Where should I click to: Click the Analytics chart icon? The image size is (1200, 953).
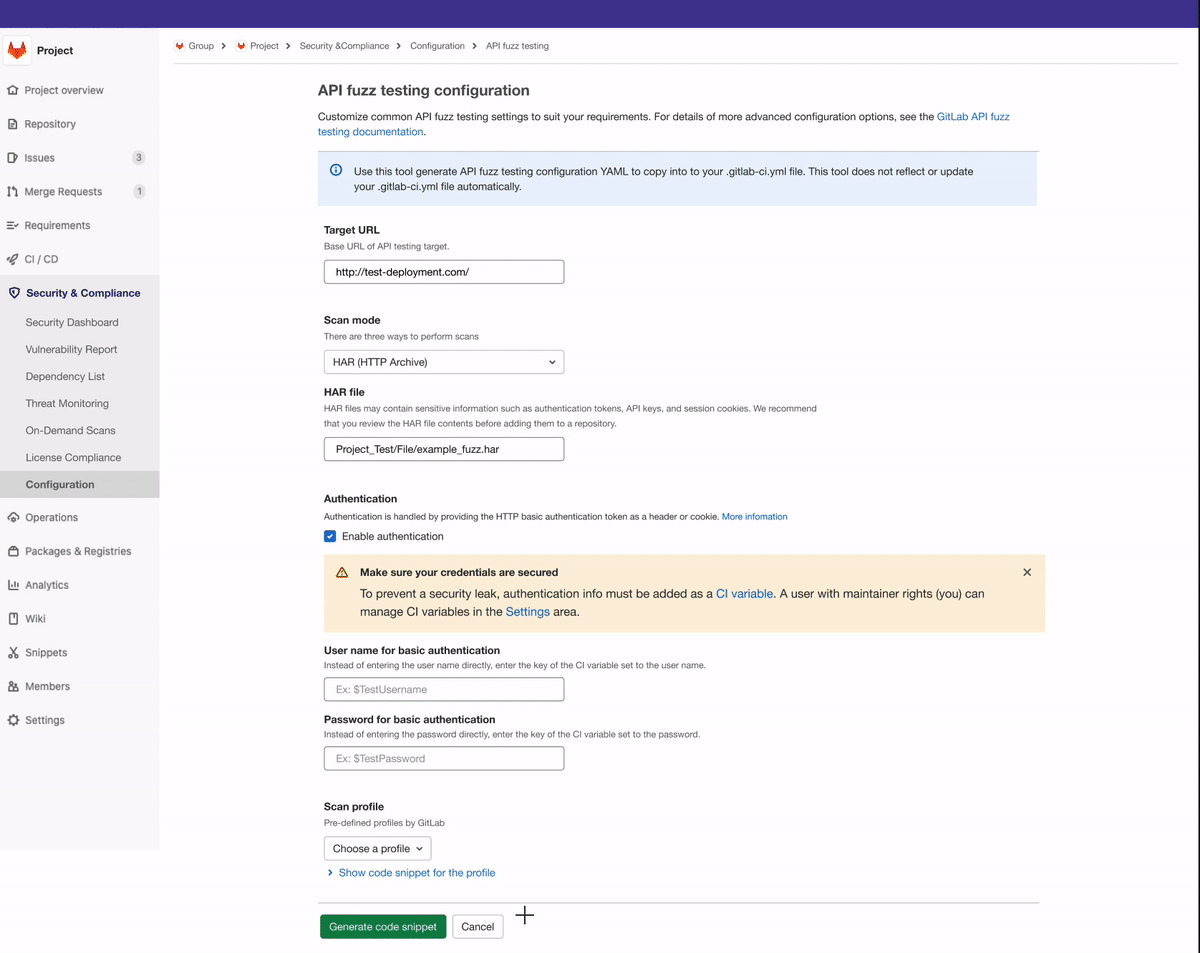pos(13,585)
